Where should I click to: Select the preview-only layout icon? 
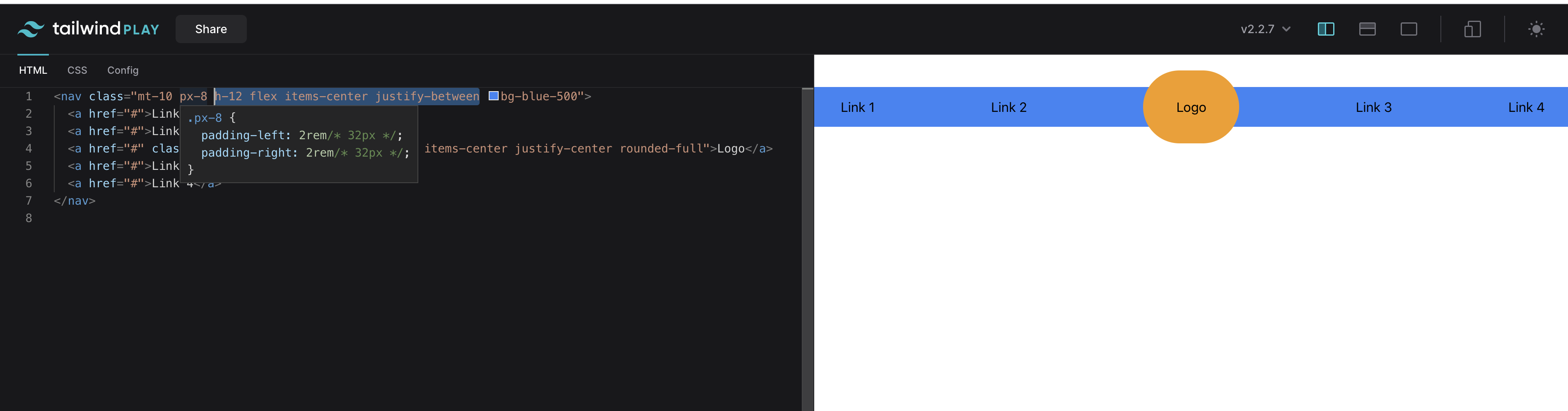click(1409, 29)
